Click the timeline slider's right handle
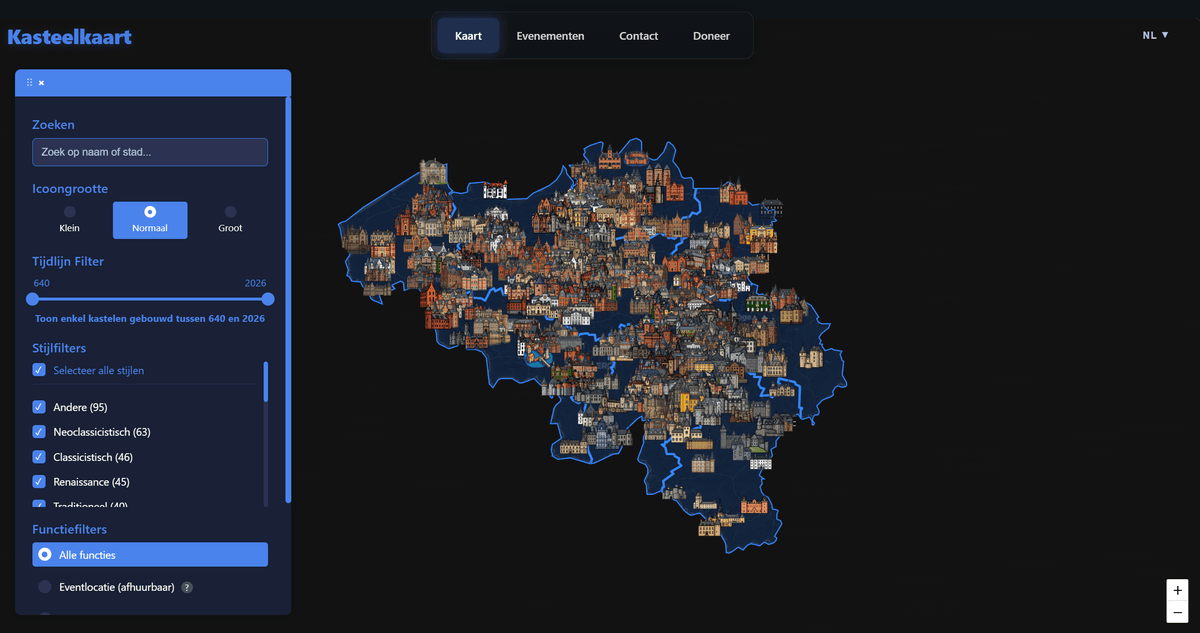 [267, 299]
